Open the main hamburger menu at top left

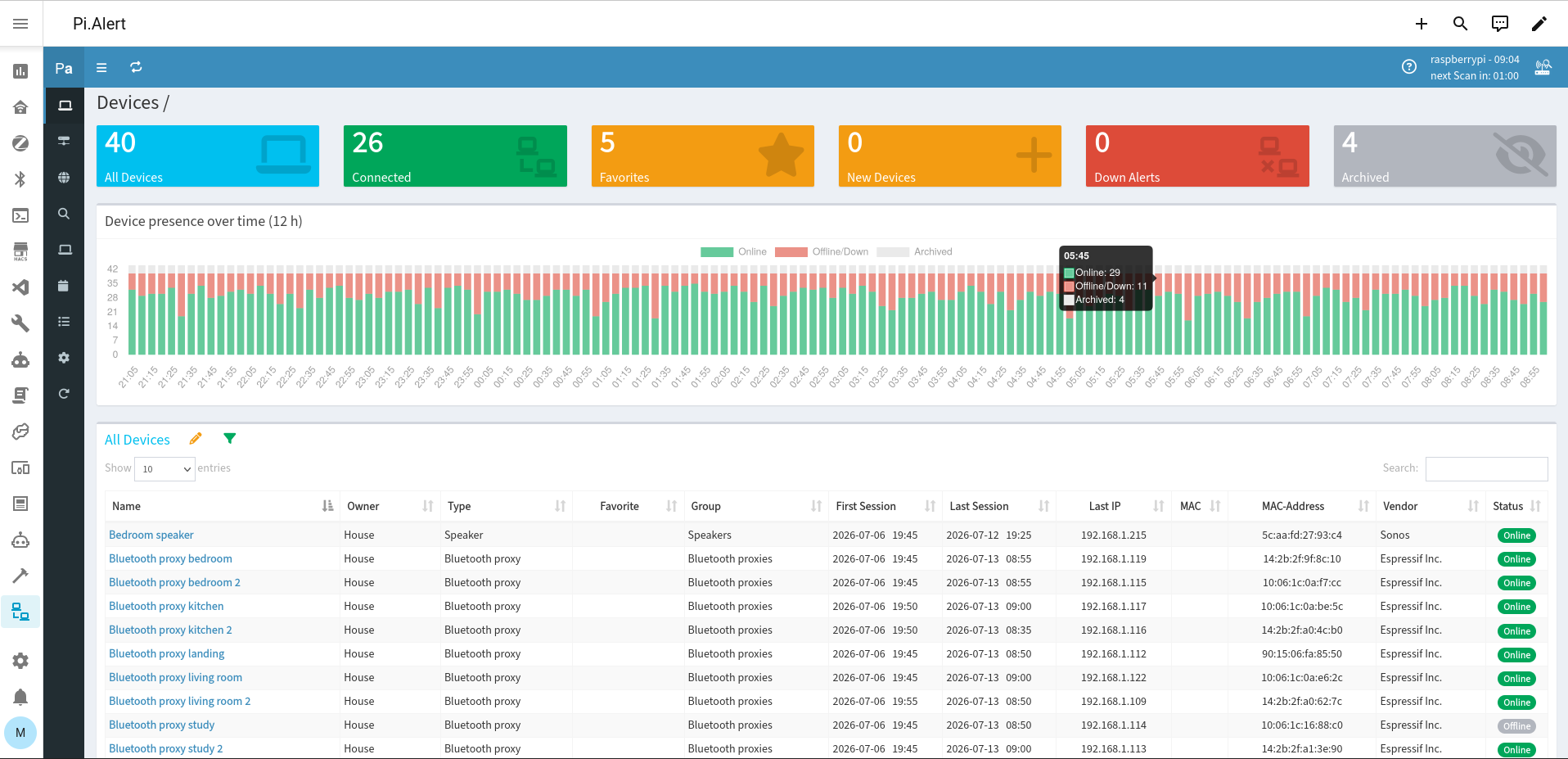[x=20, y=24]
